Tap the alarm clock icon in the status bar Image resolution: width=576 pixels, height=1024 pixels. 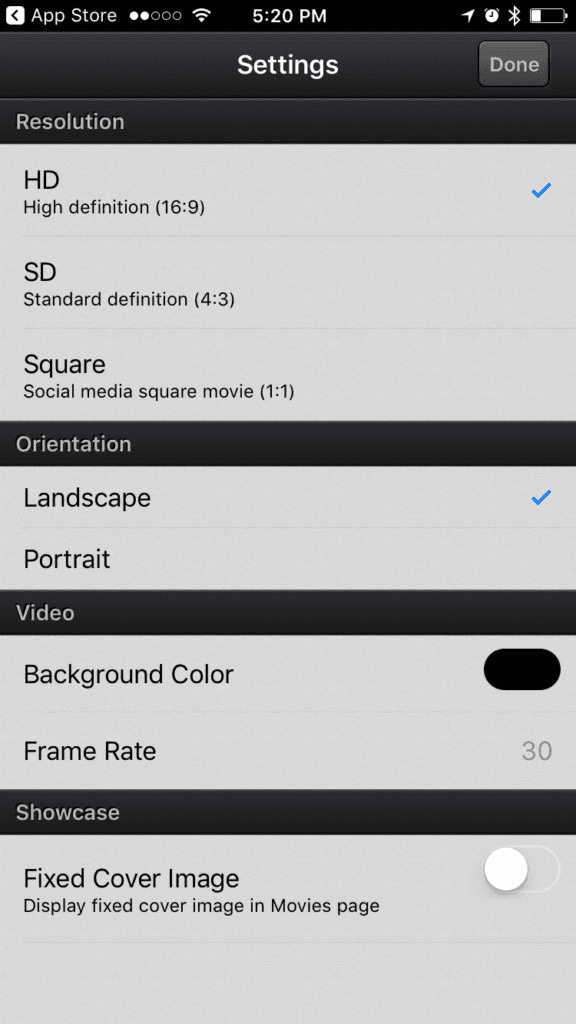491,15
